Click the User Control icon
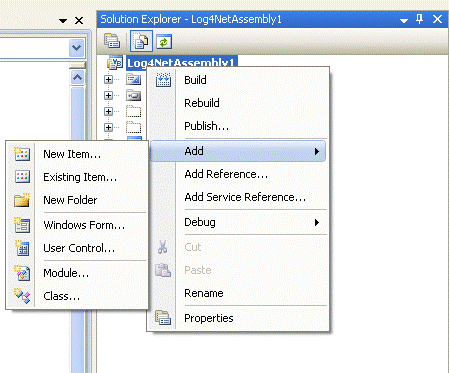 pyautogui.click(x=22, y=248)
